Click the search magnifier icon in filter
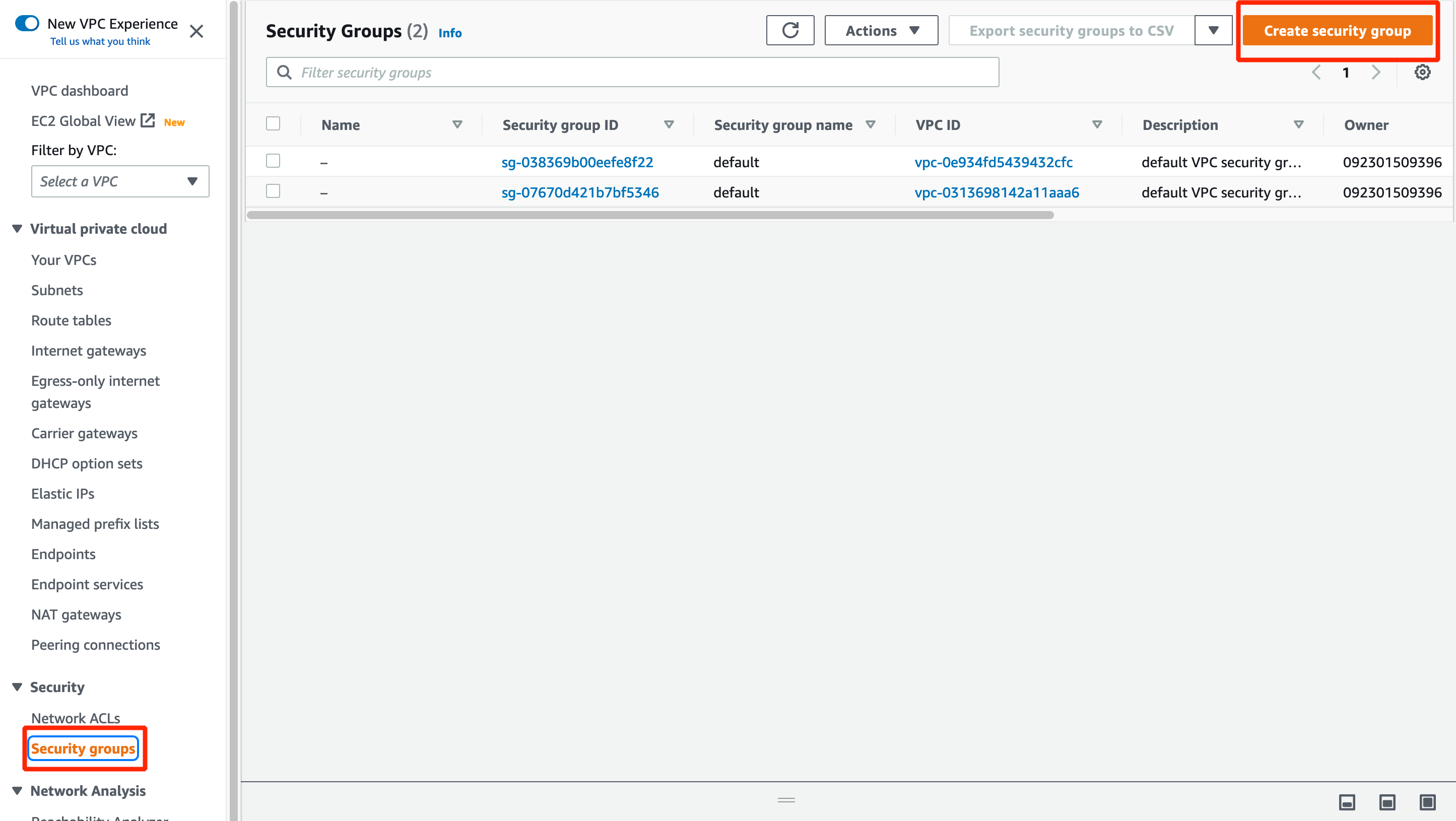 284,73
